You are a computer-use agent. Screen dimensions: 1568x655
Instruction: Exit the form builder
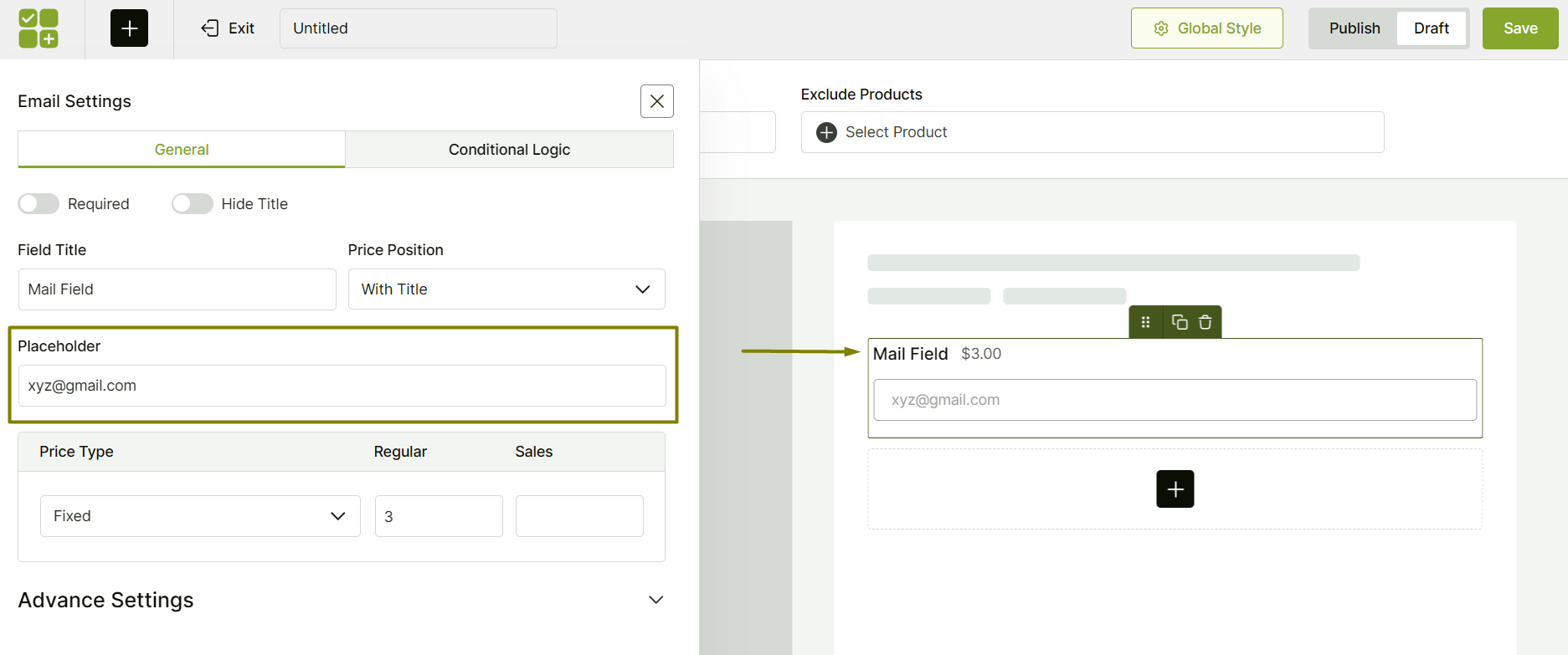click(x=228, y=28)
